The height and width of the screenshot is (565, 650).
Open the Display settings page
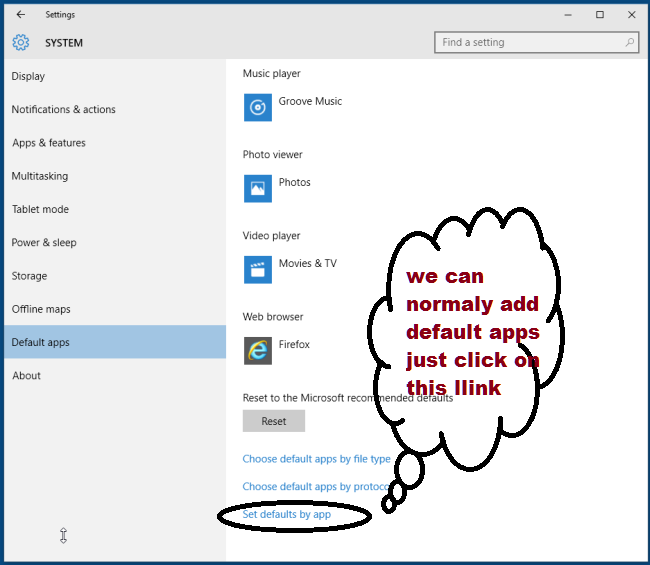point(115,76)
